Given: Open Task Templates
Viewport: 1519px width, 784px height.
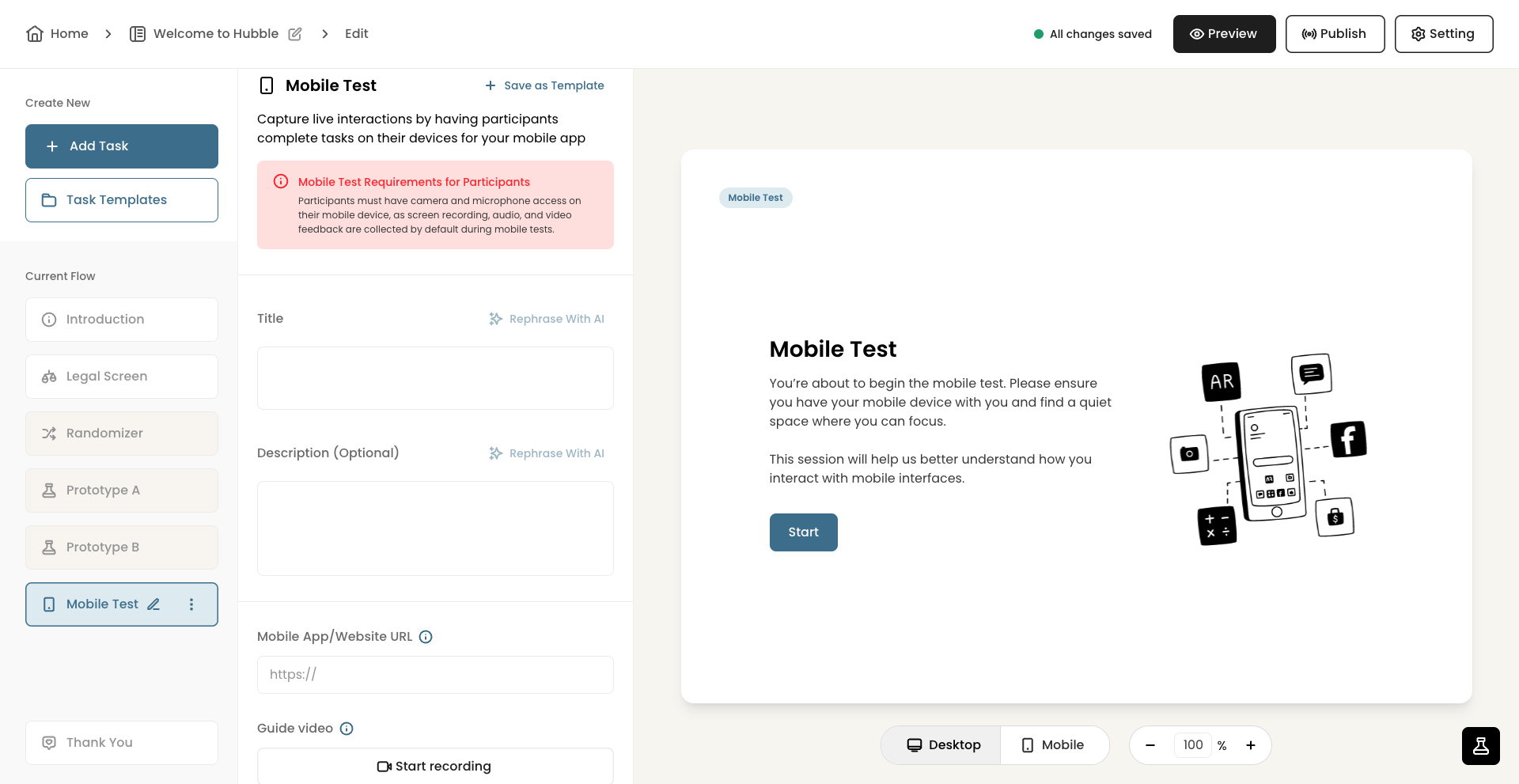Looking at the screenshot, I should coord(122,200).
